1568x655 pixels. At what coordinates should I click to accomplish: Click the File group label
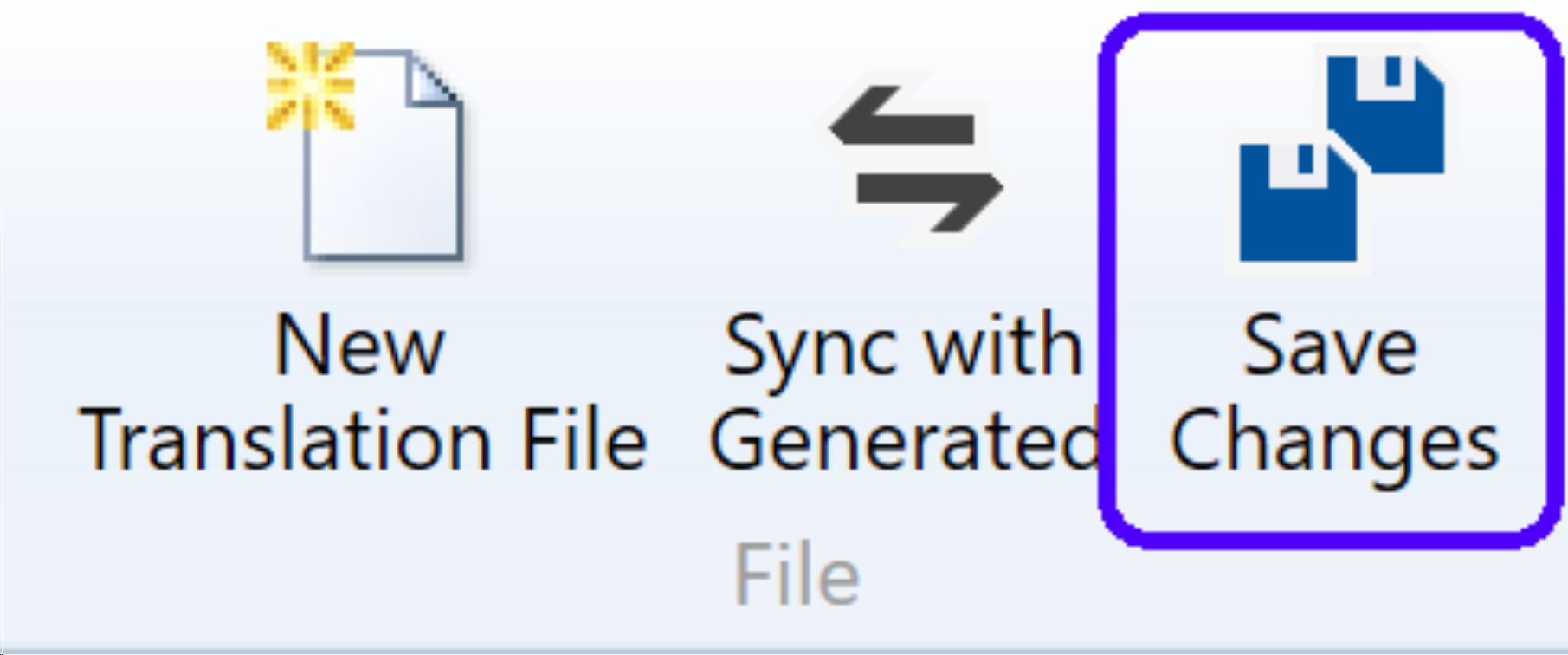tap(797, 575)
